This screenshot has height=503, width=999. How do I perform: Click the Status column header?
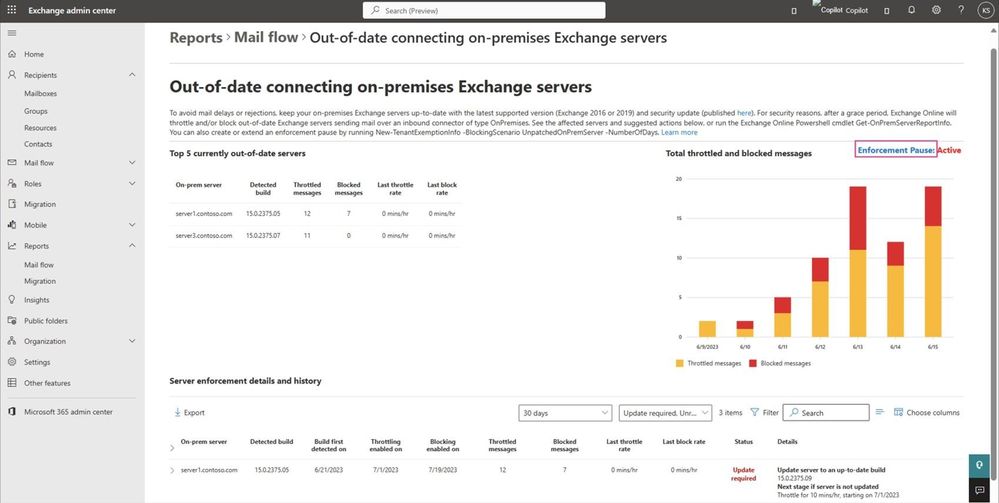click(x=744, y=441)
